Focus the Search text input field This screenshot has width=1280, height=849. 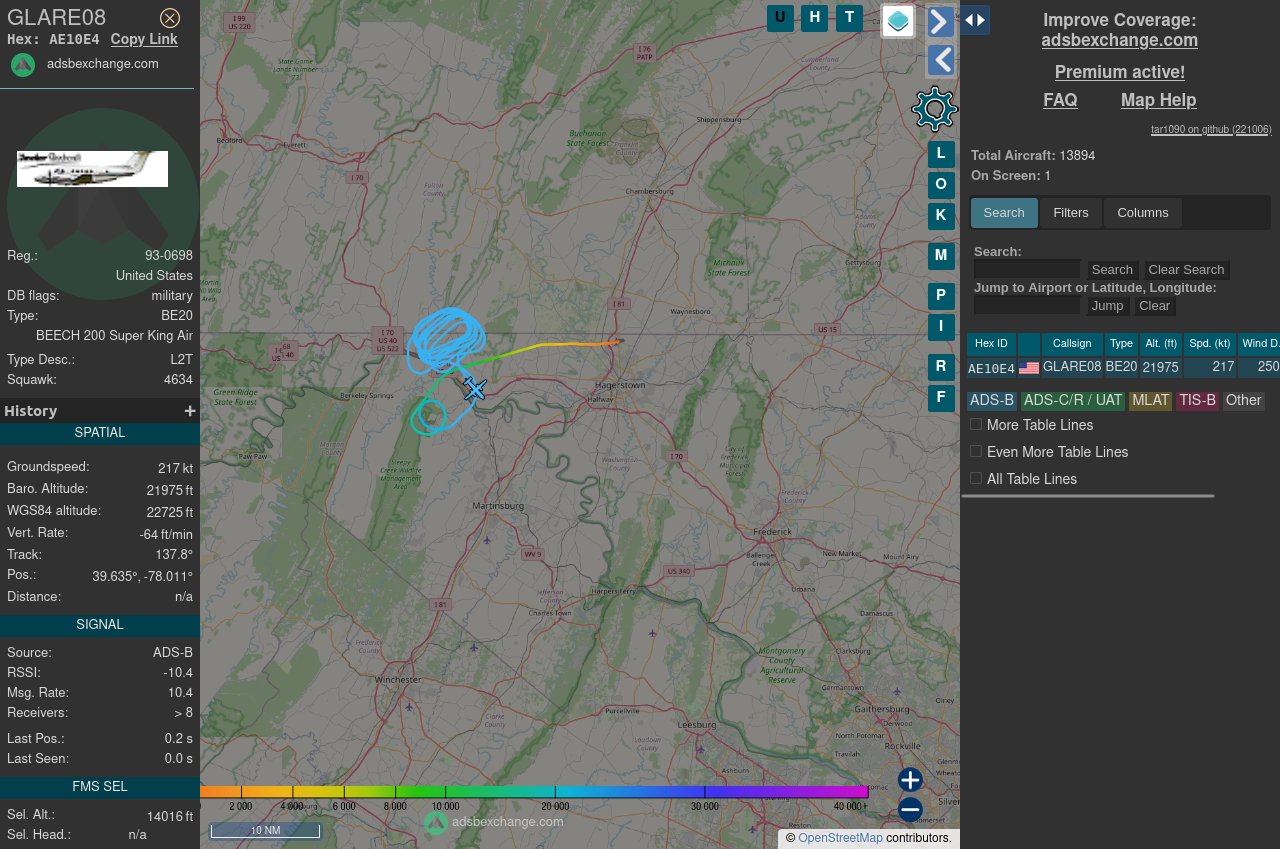tap(1027, 269)
